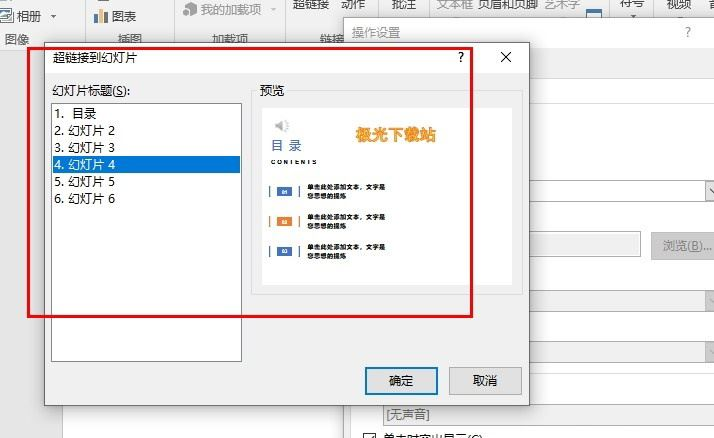The height and width of the screenshot is (438, 714).
Task: Select highlighted 幻灯片 4 entry
Action: 146,164
